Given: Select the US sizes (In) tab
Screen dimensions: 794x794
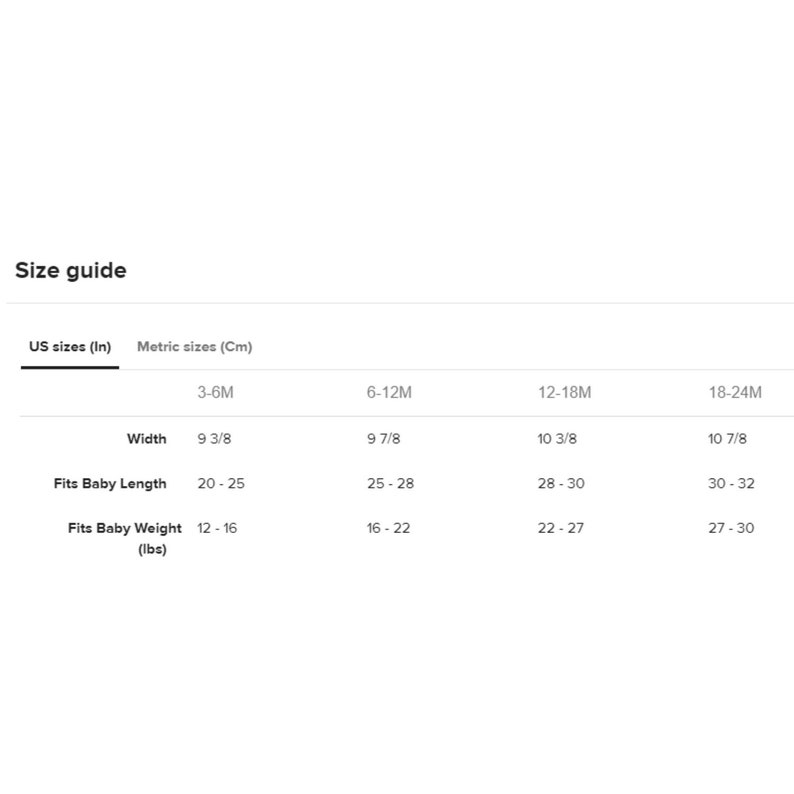Looking at the screenshot, I should (x=70, y=347).
